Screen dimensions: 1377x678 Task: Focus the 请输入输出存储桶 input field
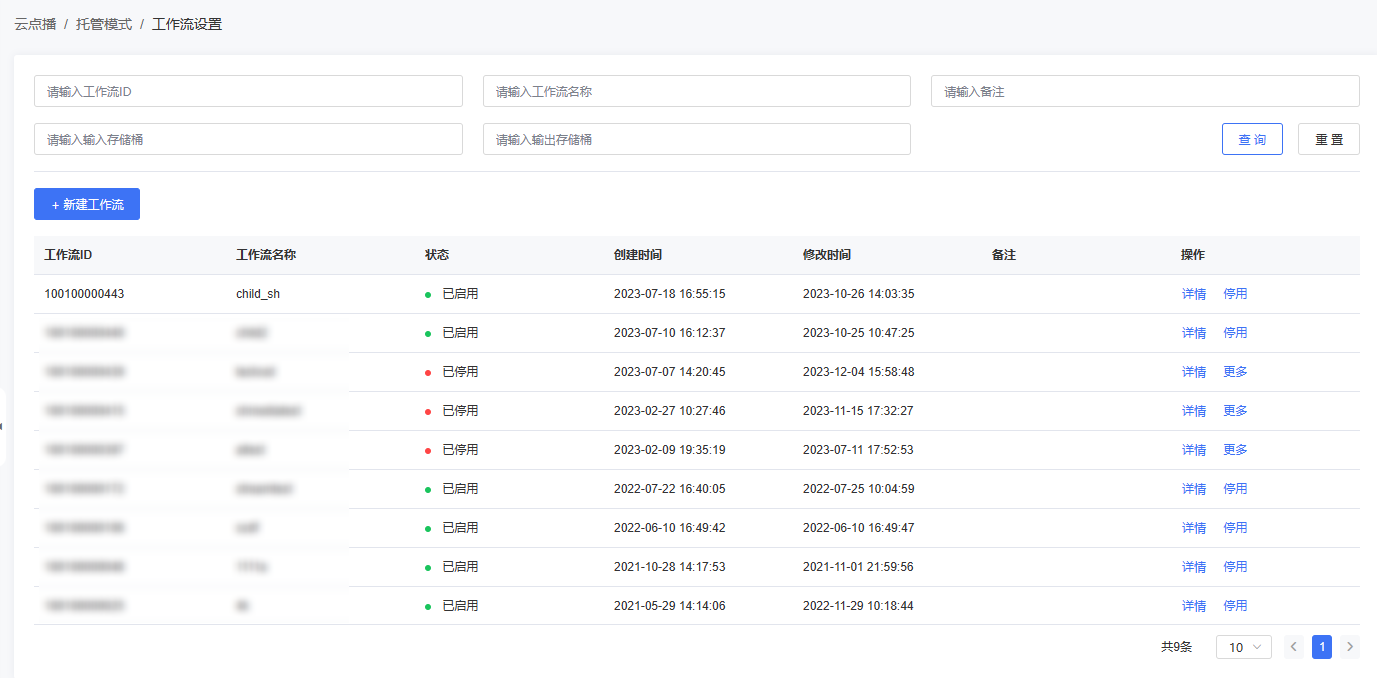click(696, 139)
